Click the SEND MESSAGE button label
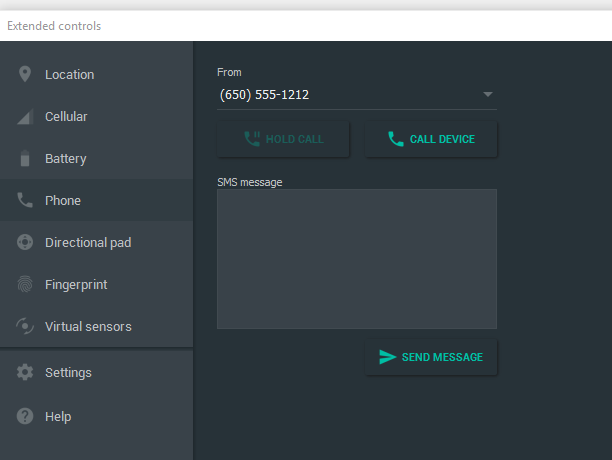Viewport: 612px width, 460px height. 442,357
